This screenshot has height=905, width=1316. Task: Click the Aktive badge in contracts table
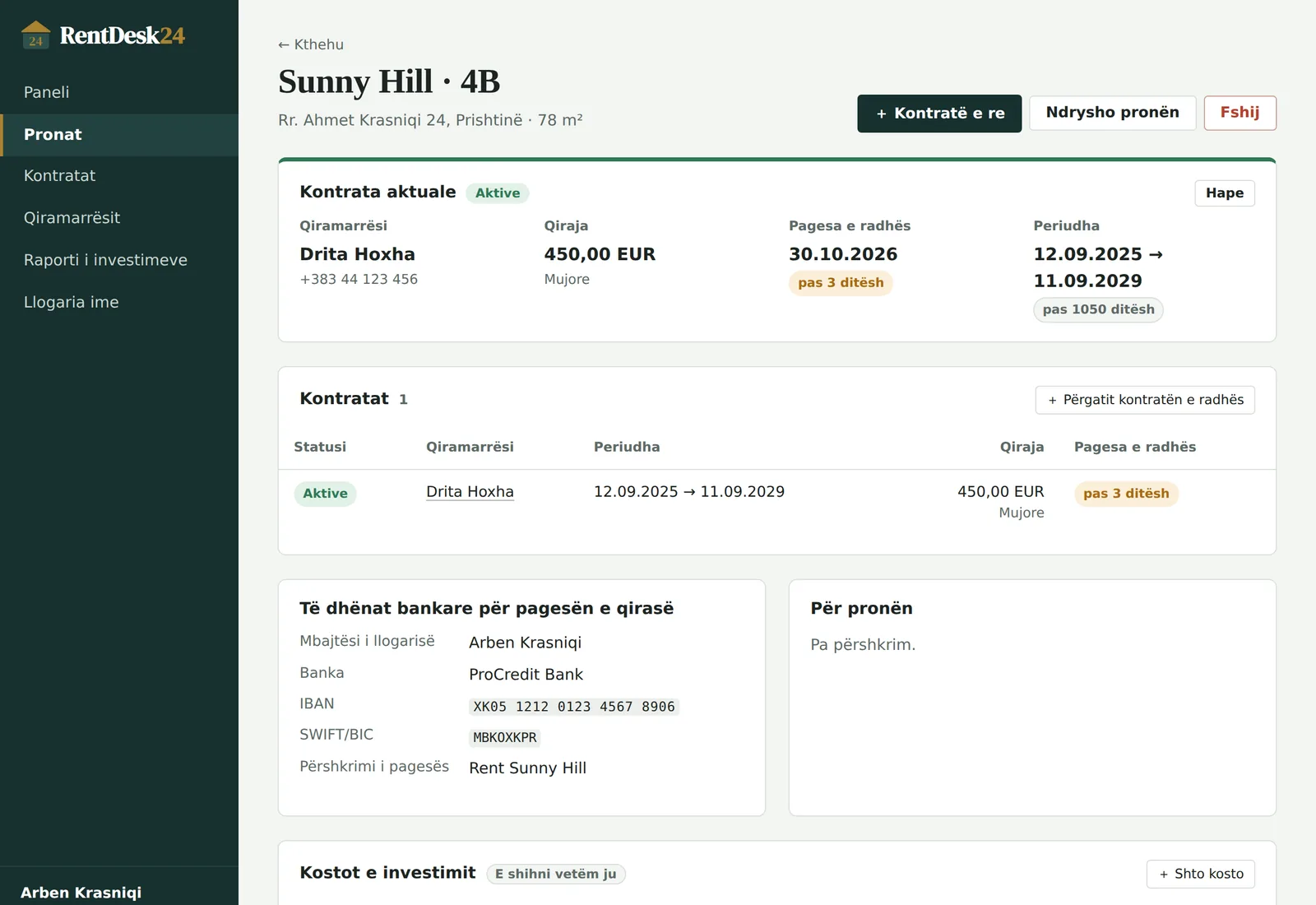325,494
